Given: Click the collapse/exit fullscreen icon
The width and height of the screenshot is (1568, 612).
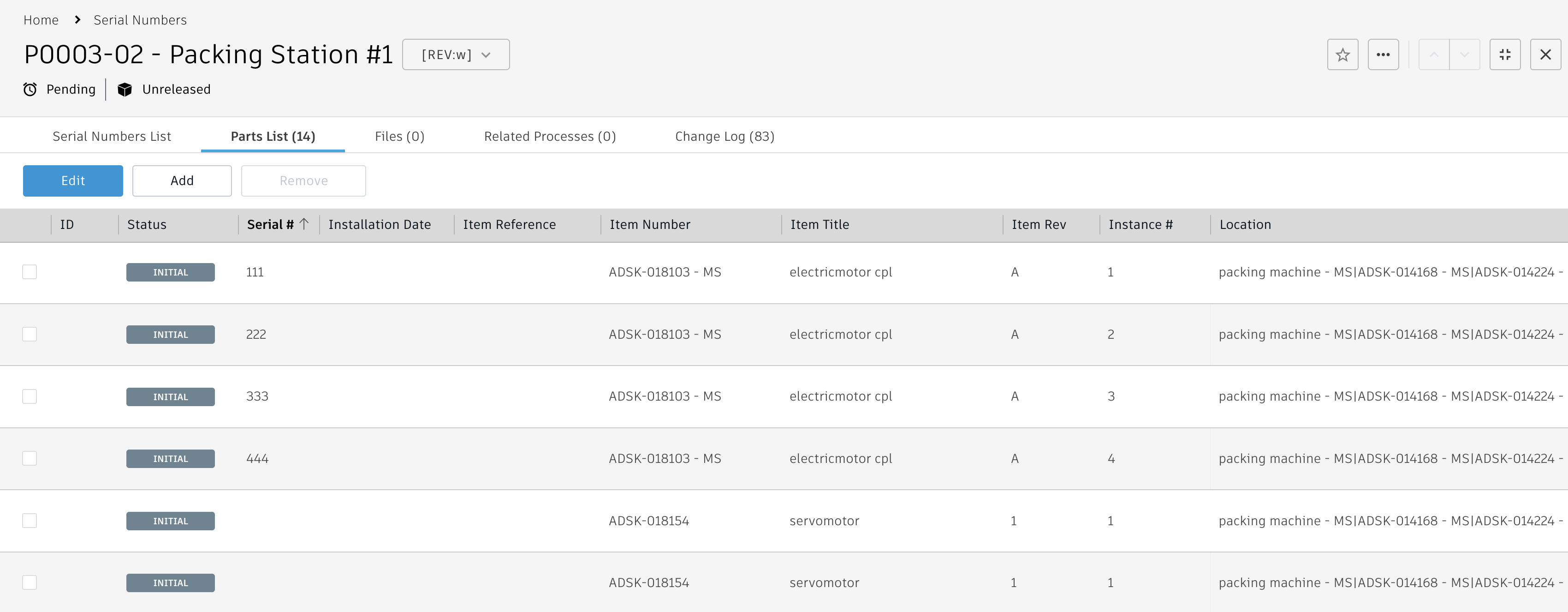Looking at the screenshot, I should point(1504,55).
